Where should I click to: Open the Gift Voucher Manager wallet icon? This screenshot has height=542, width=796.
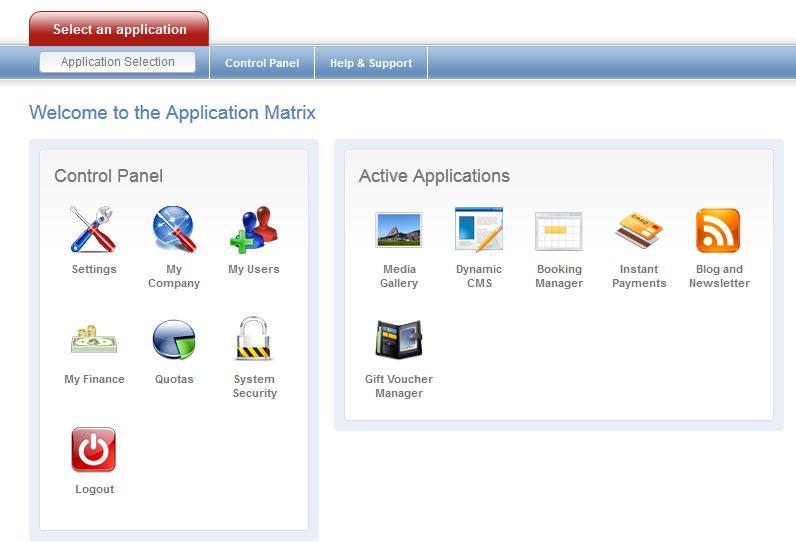[x=399, y=340]
